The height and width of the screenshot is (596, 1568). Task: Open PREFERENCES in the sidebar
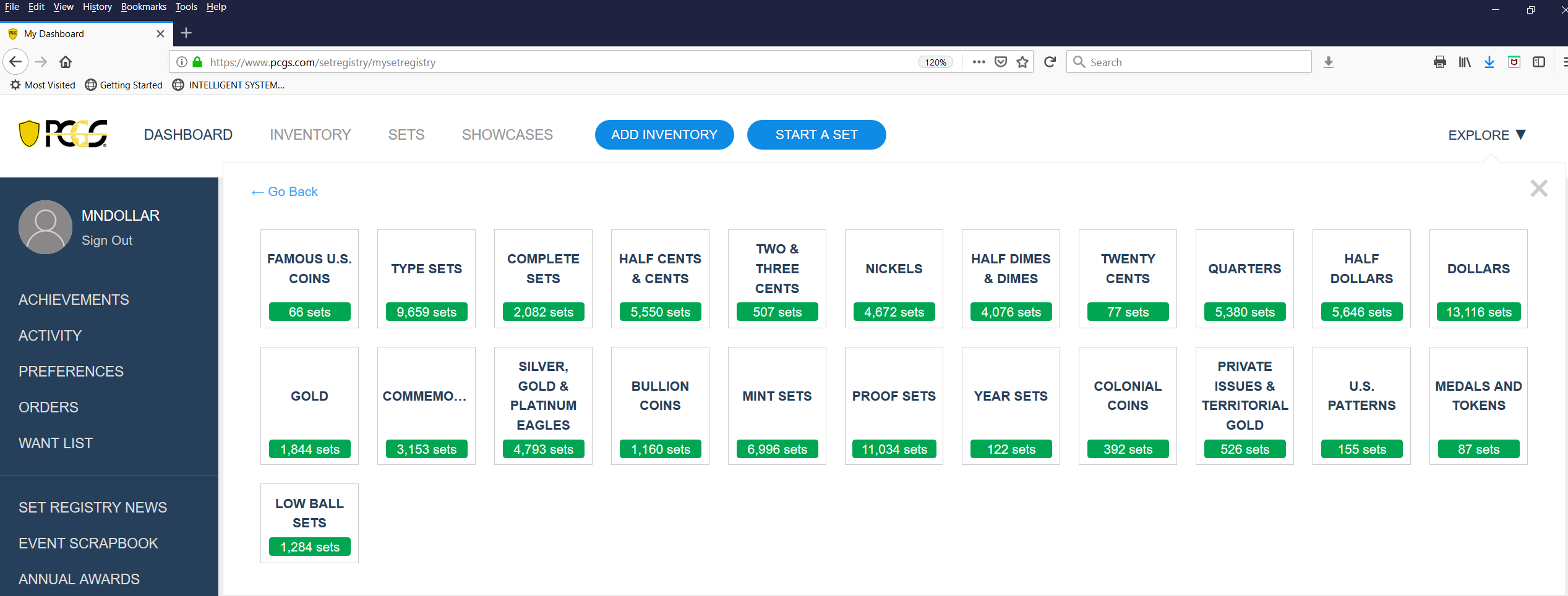[x=71, y=372]
